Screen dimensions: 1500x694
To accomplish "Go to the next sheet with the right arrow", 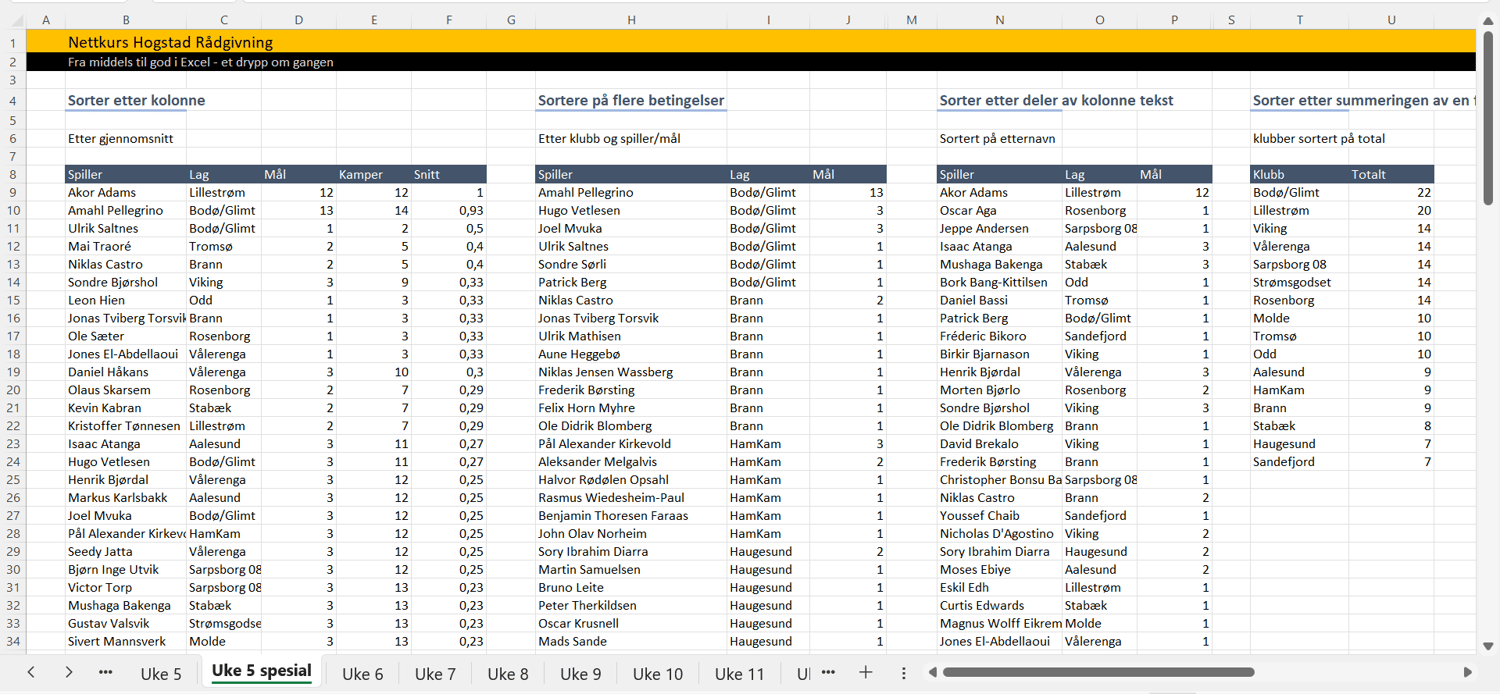I will [x=68, y=673].
